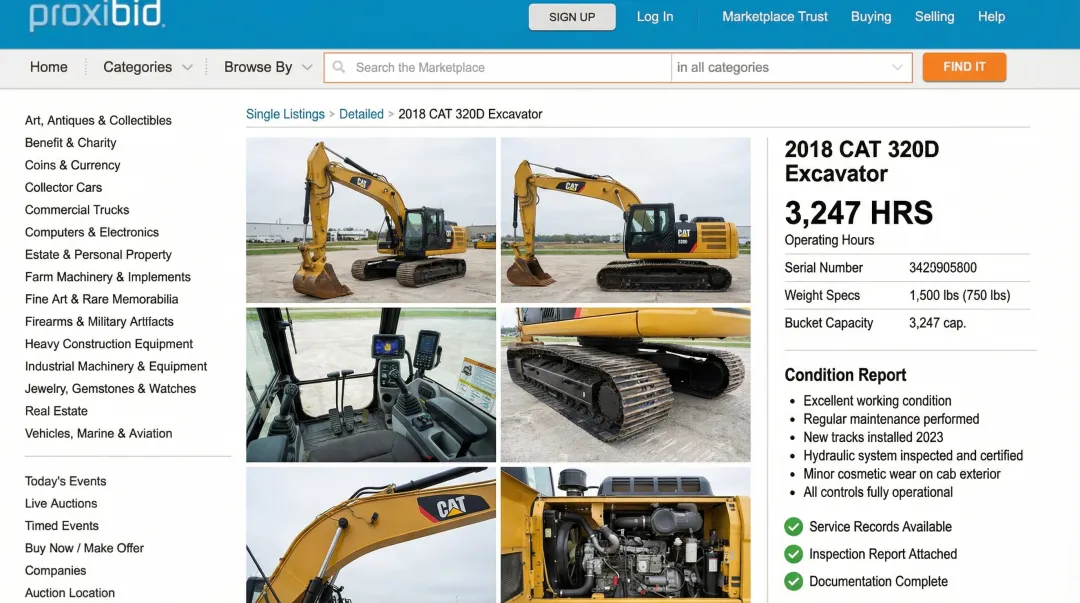Click the search magnifier icon

(x=339, y=67)
